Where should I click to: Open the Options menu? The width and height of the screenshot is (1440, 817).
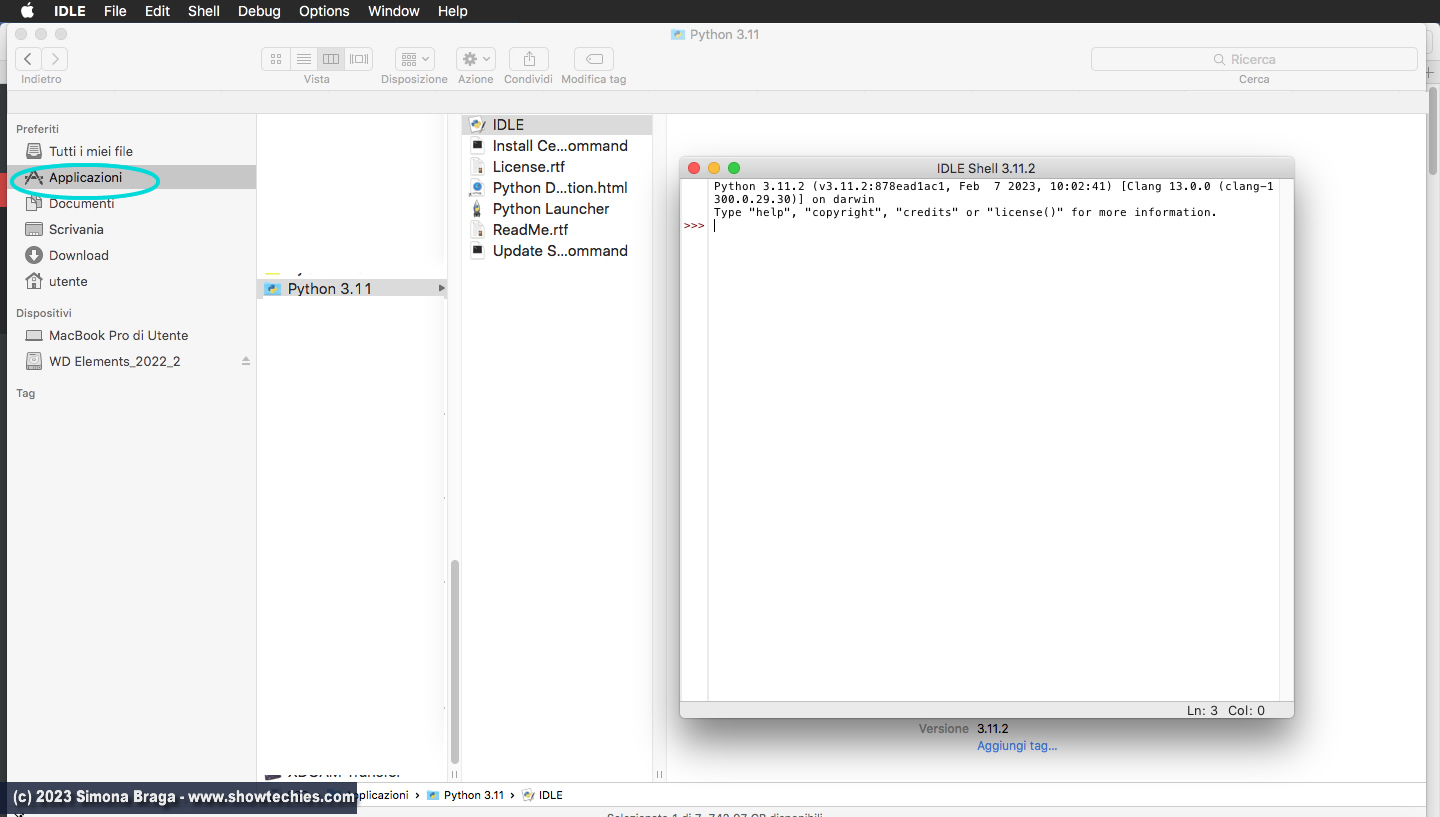(x=324, y=11)
